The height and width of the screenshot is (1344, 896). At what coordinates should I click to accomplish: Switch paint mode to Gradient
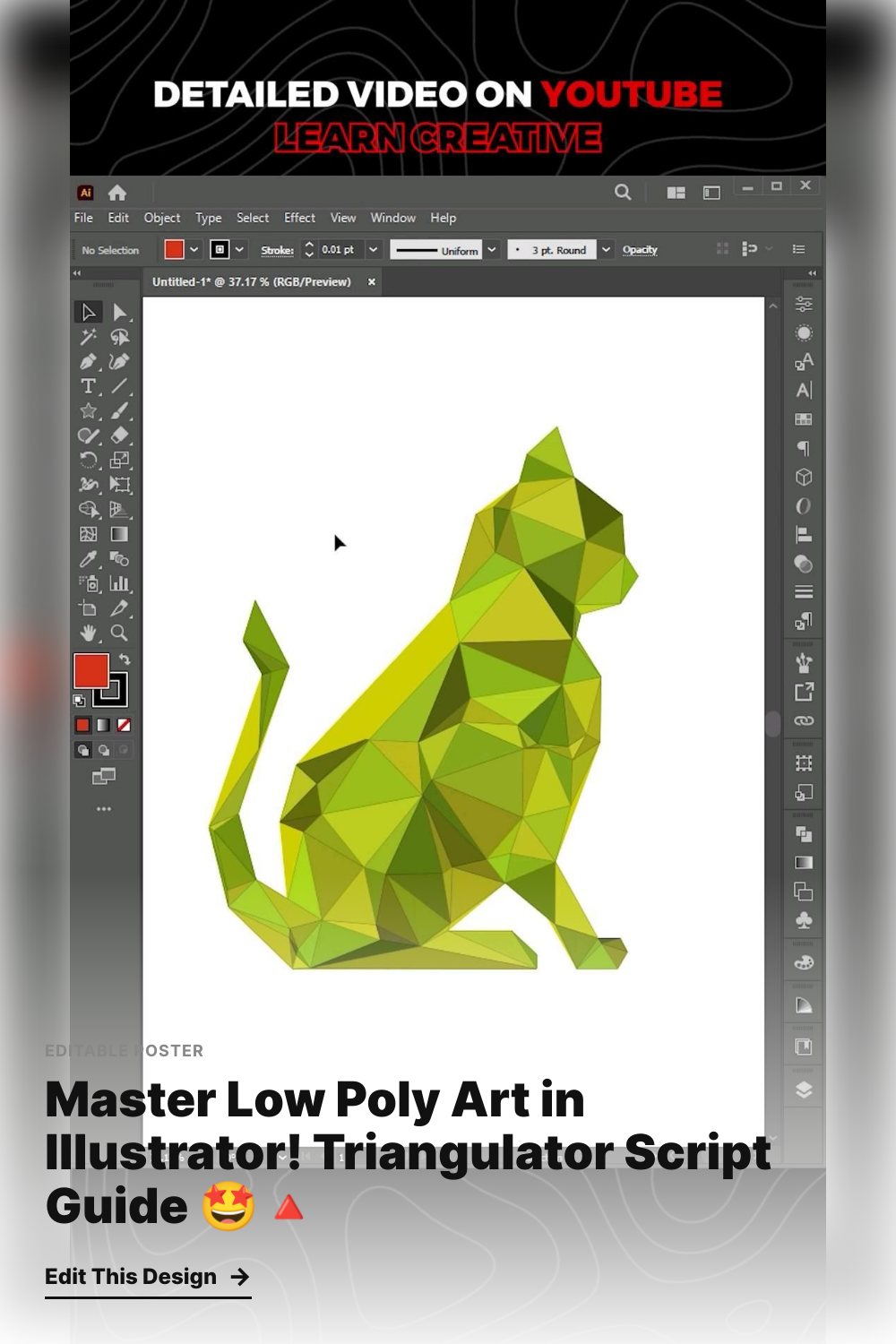pos(103,725)
